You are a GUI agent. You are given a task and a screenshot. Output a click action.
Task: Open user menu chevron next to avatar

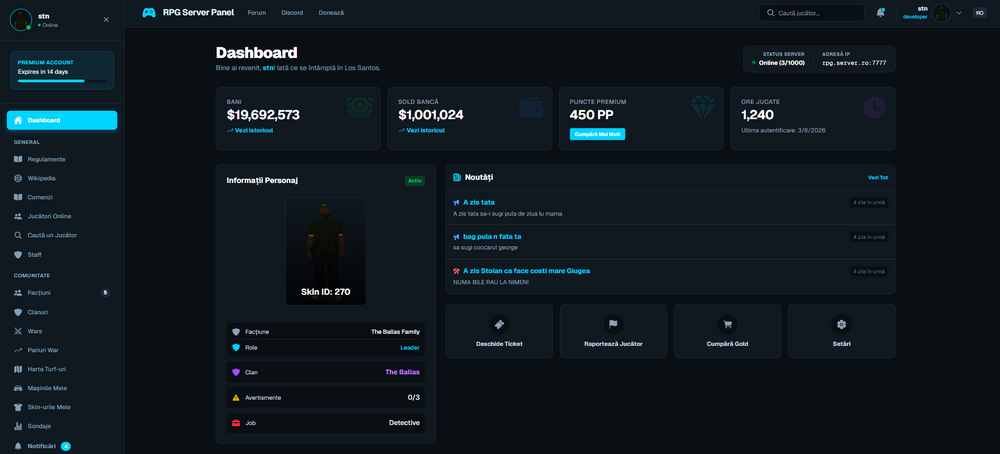(x=959, y=13)
